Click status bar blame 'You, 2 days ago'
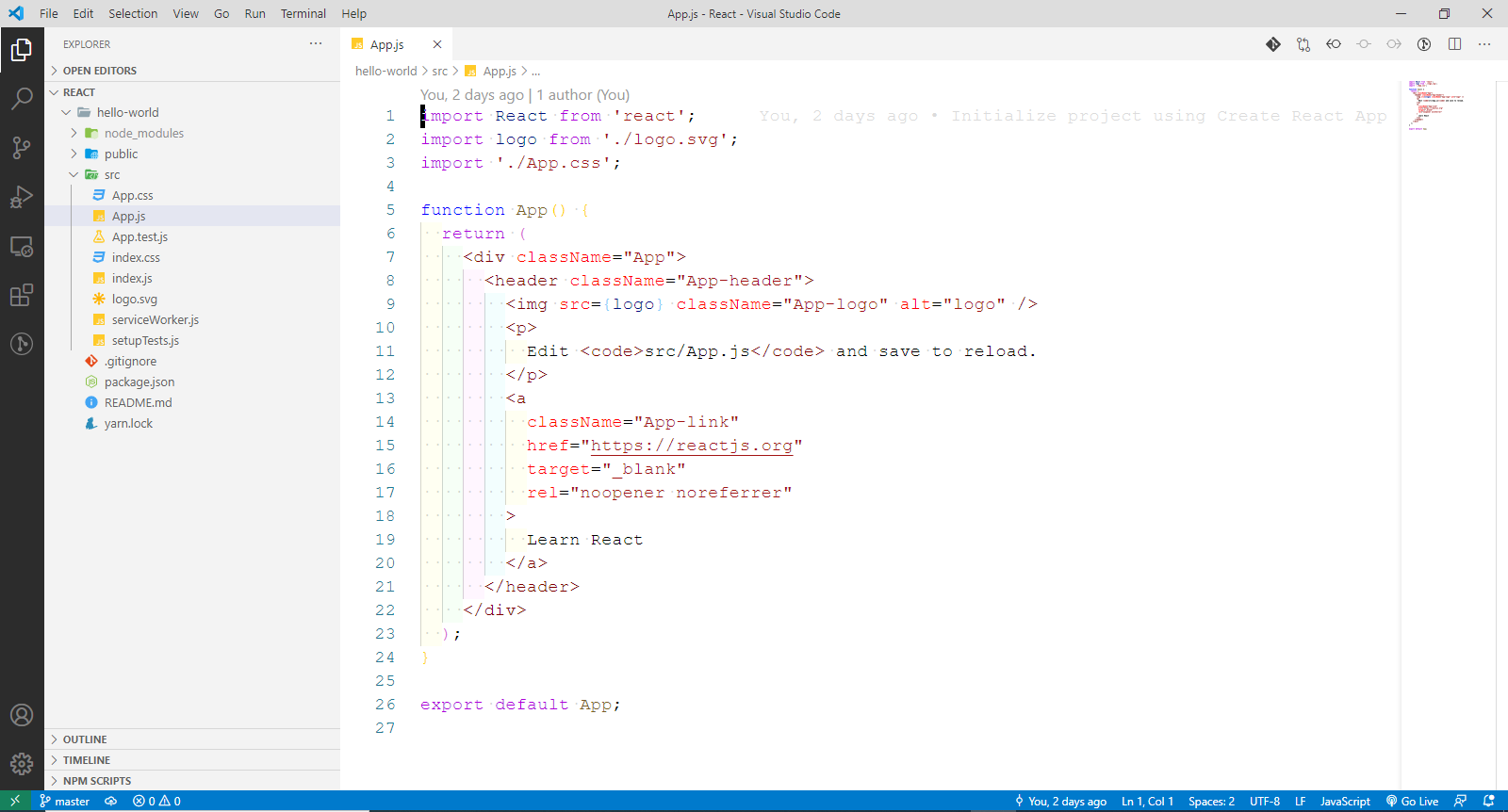 [1060, 802]
